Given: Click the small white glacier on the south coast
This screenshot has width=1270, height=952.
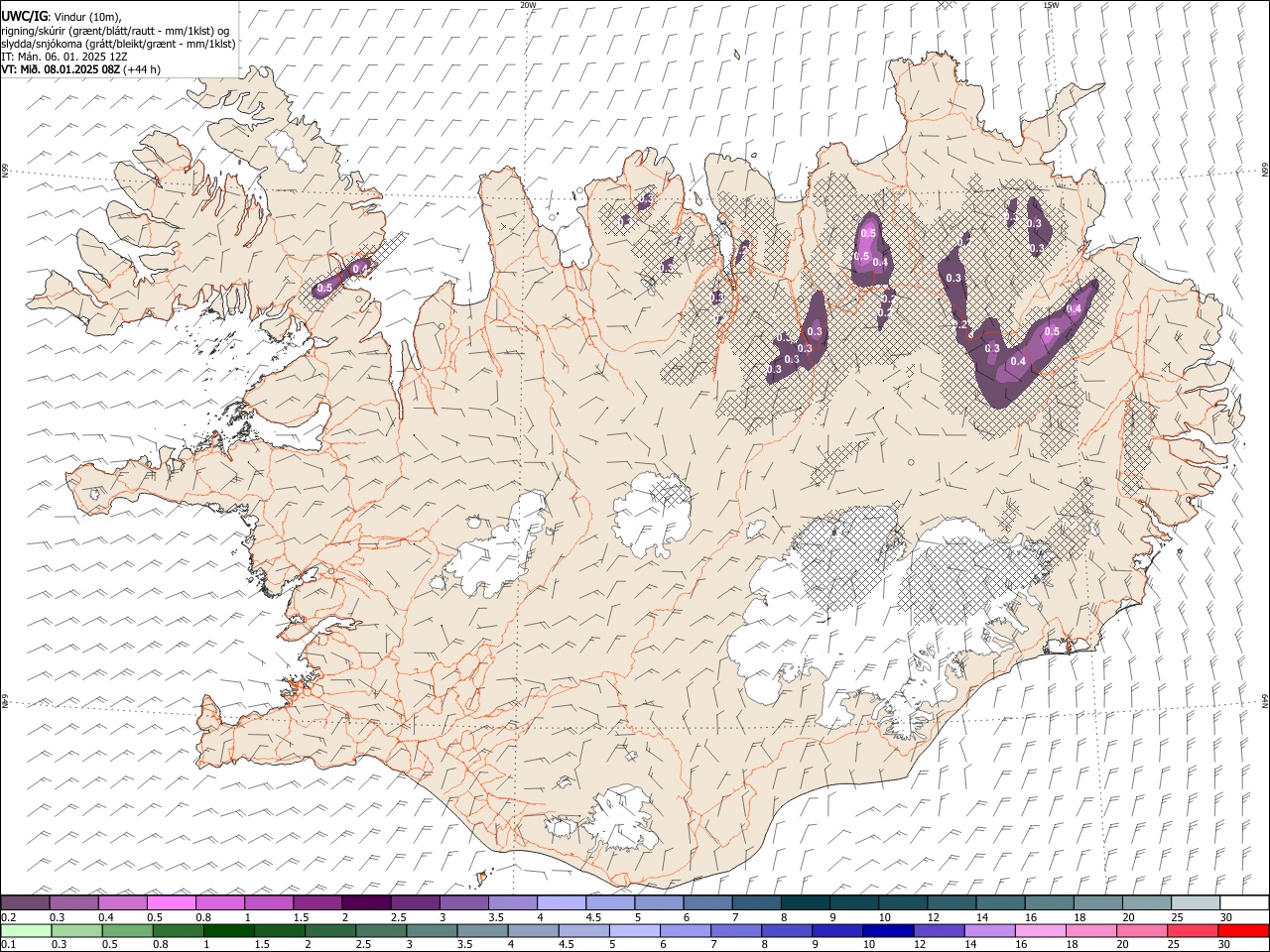Looking at the screenshot, I should coord(623,819).
